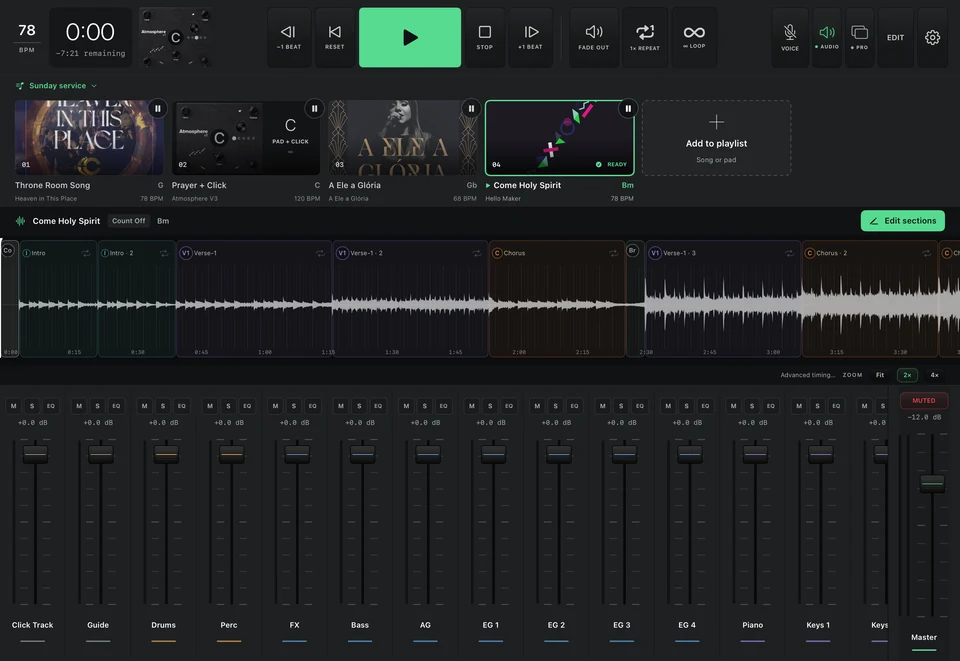960x661 pixels.
Task: Open EQ for the Guide channel
Action: [116, 406]
